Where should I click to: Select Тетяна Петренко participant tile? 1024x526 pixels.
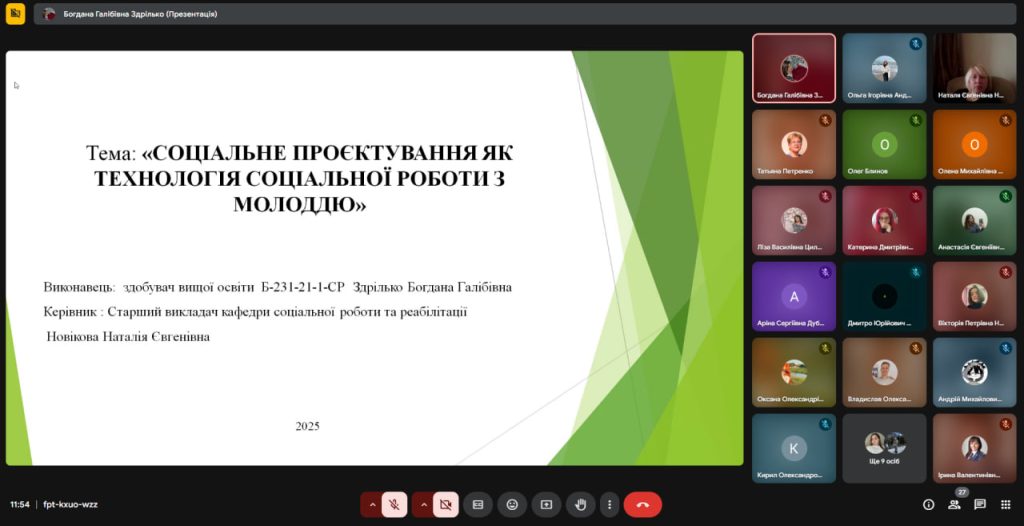[794, 145]
